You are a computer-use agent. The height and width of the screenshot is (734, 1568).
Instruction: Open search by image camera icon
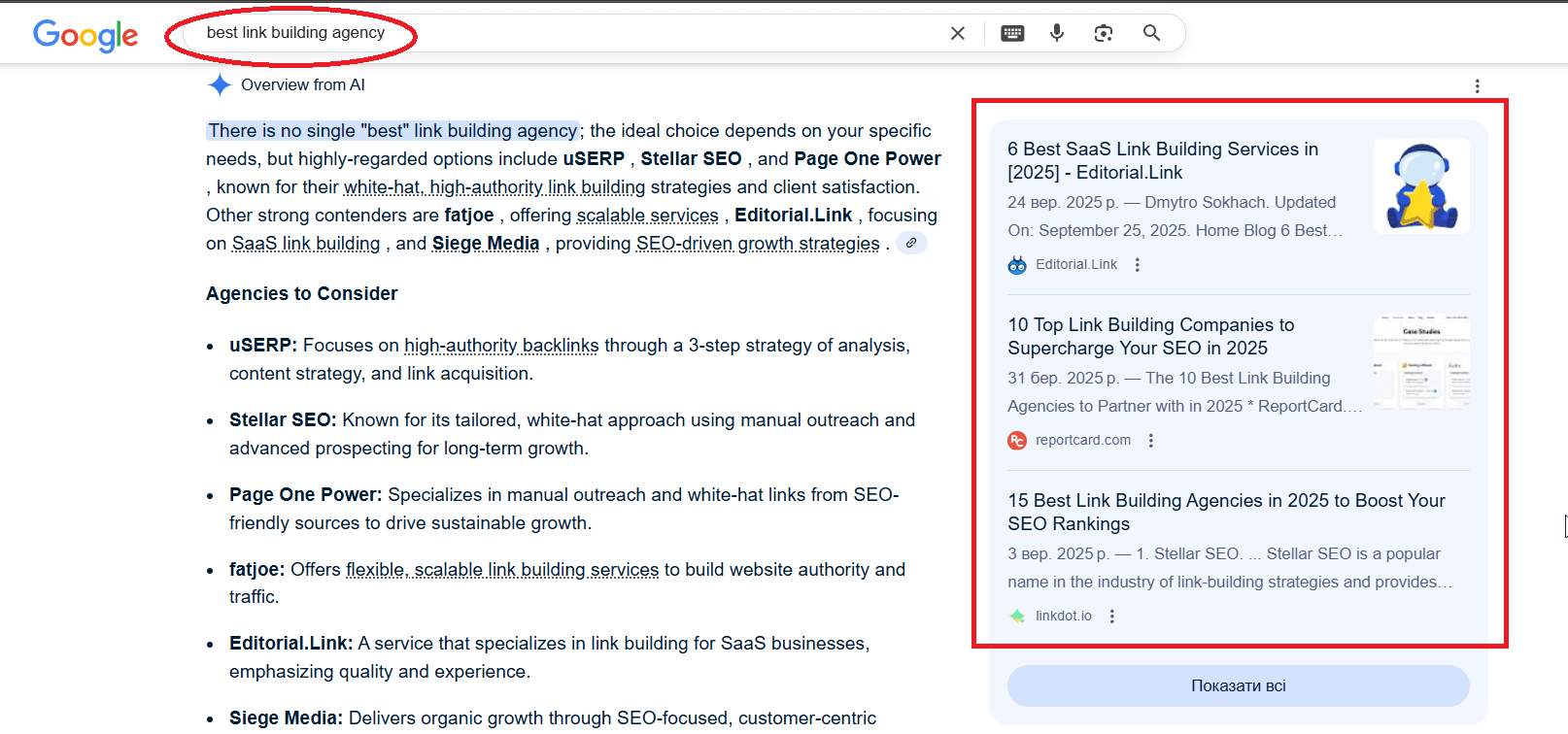click(x=1103, y=33)
